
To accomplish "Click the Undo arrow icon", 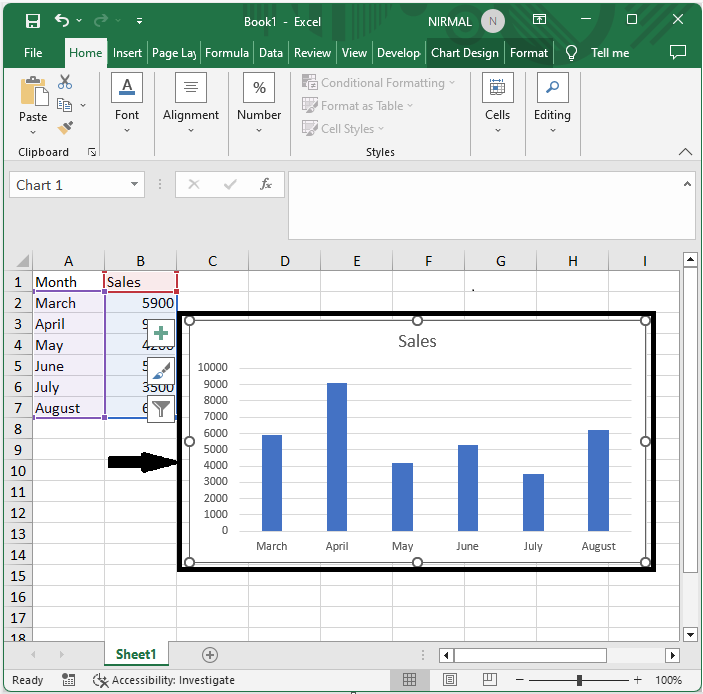I will click(62, 20).
